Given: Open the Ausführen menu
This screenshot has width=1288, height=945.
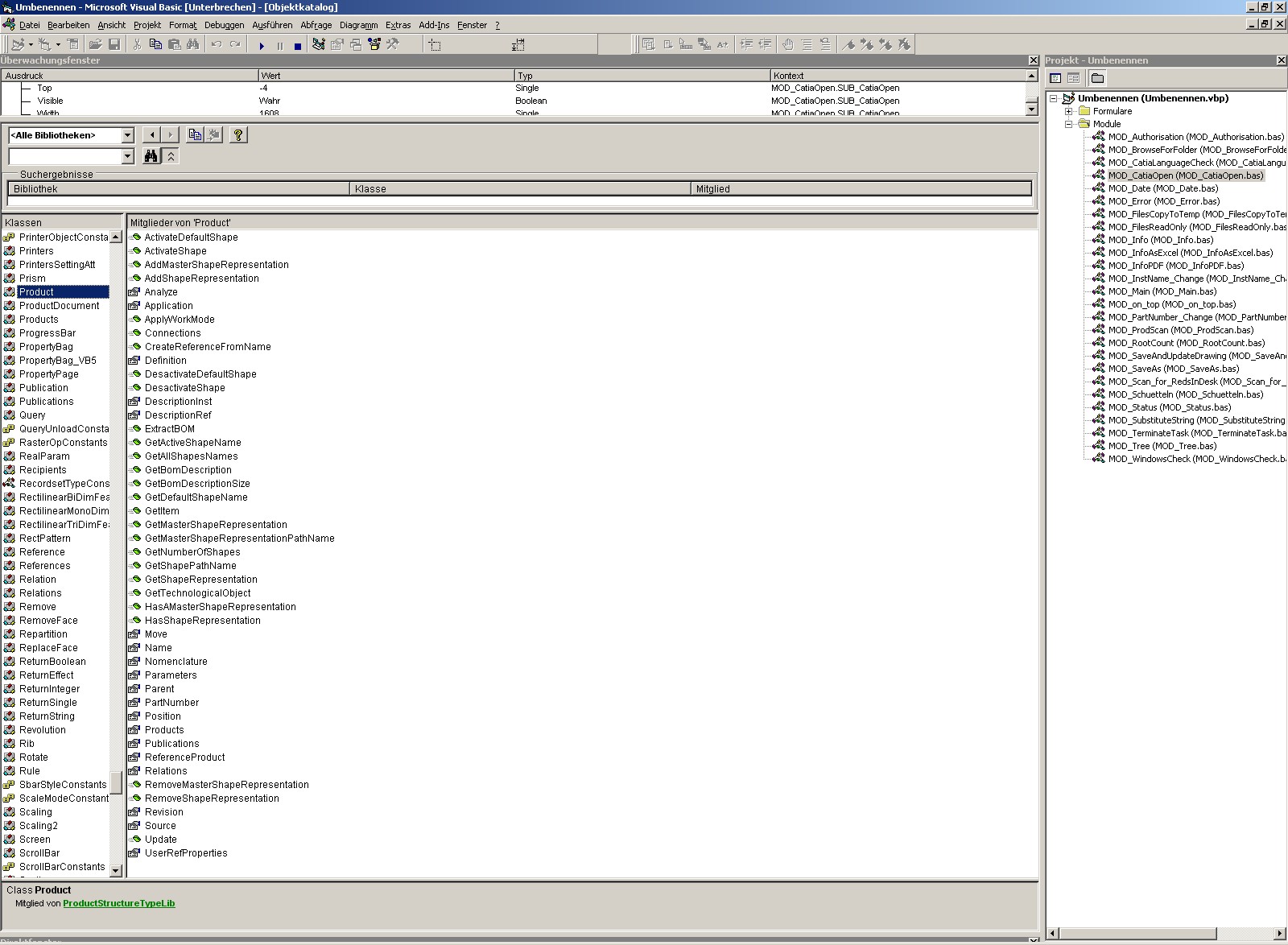Looking at the screenshot, I should click(272, 25).
